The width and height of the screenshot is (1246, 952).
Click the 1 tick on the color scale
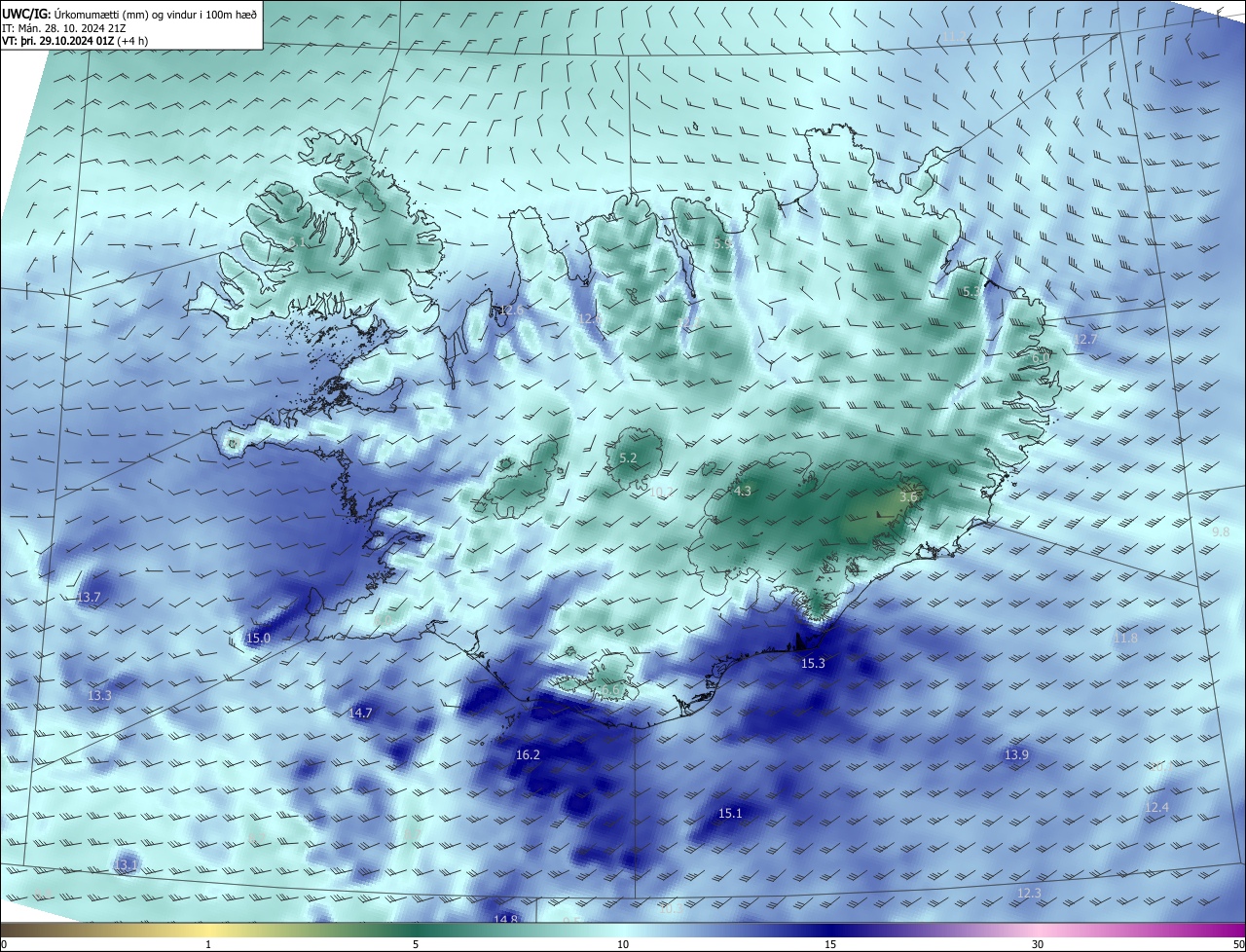tap(208, 944)
